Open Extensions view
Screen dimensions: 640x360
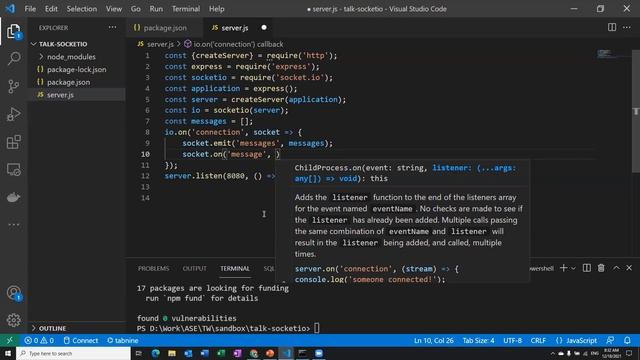tap(13, 142)
